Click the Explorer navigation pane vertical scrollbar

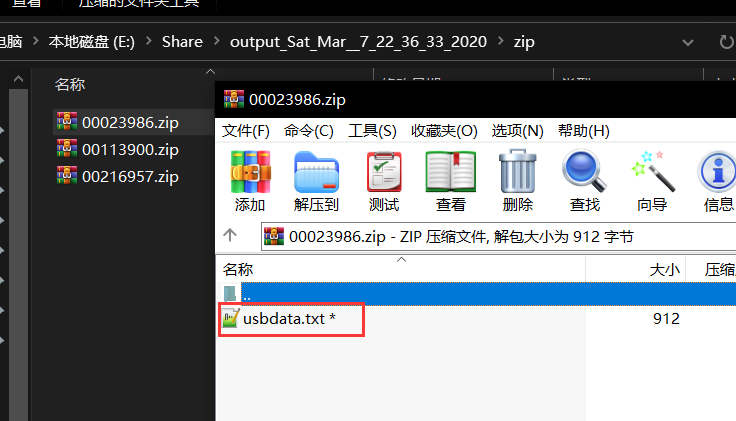18,254
